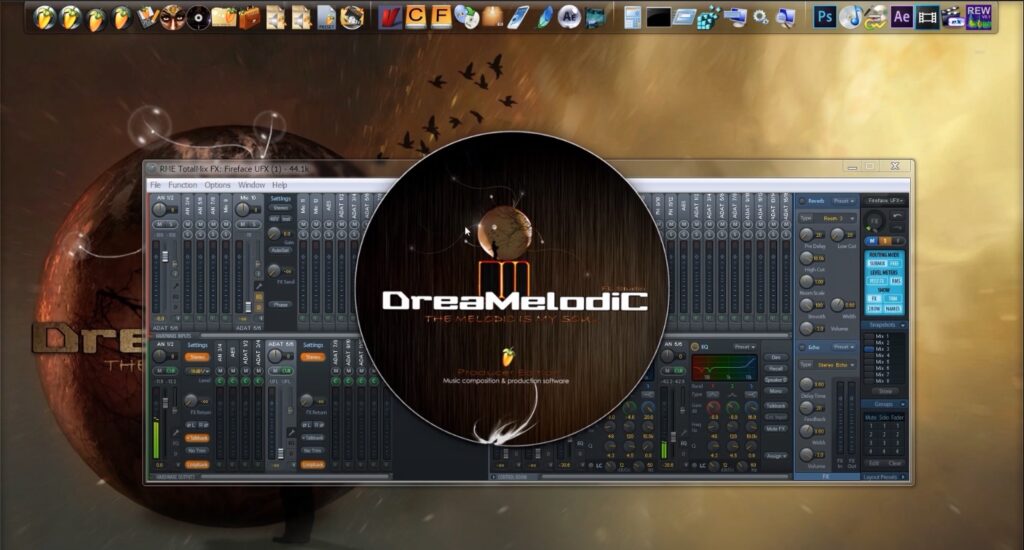Open the film strip dock icon
The image size is (1024, 550).
click(927, 17)
